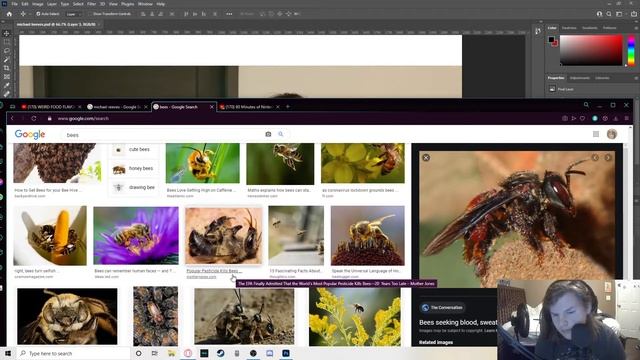The height and width of the screenshot is (360, 640).
Task: Open the Color panel options menu
Action: (x=636, y=28)
